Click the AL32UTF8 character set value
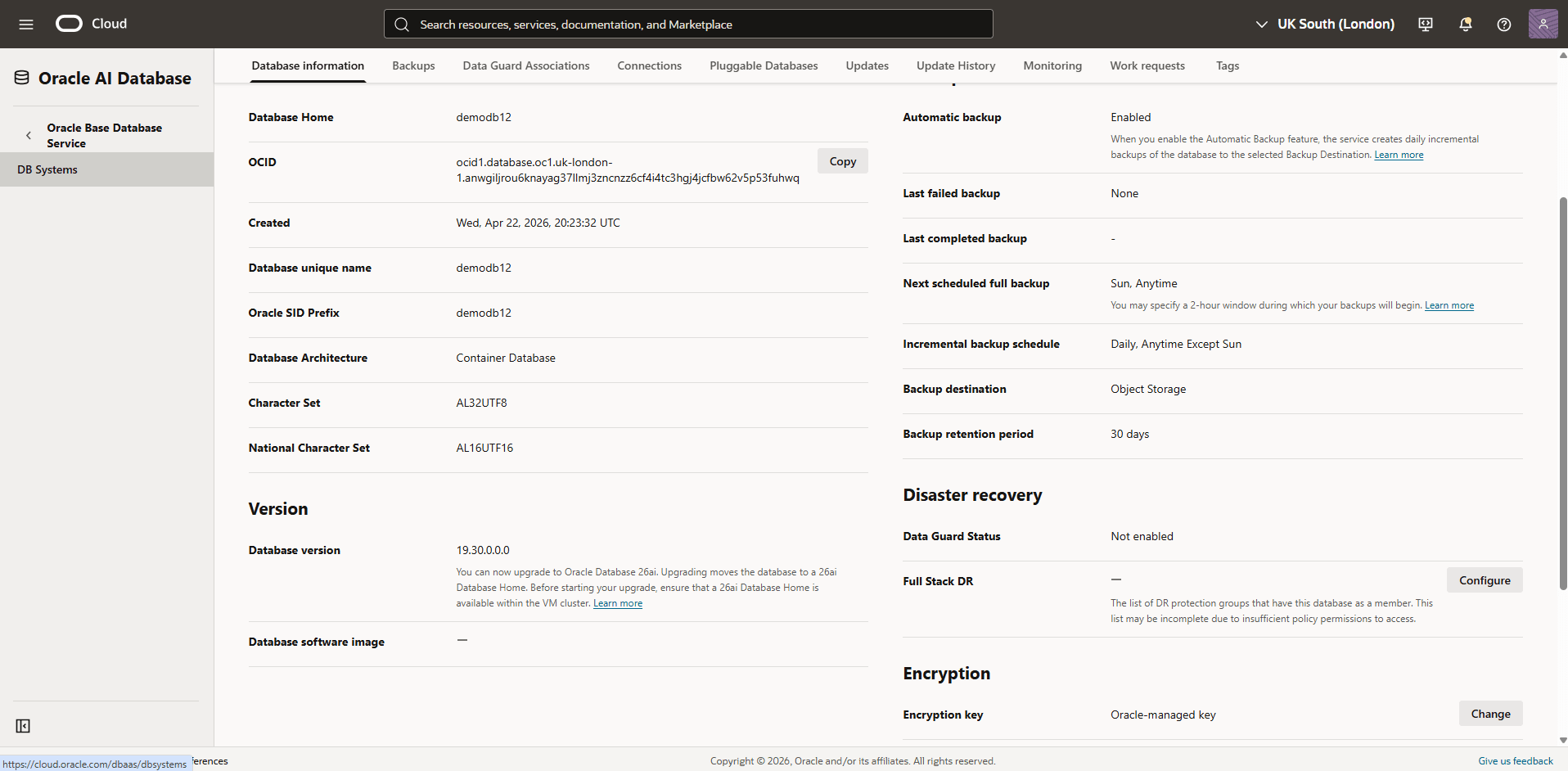The height and width of the screenshot is (771, 1568). click(481, 403)
